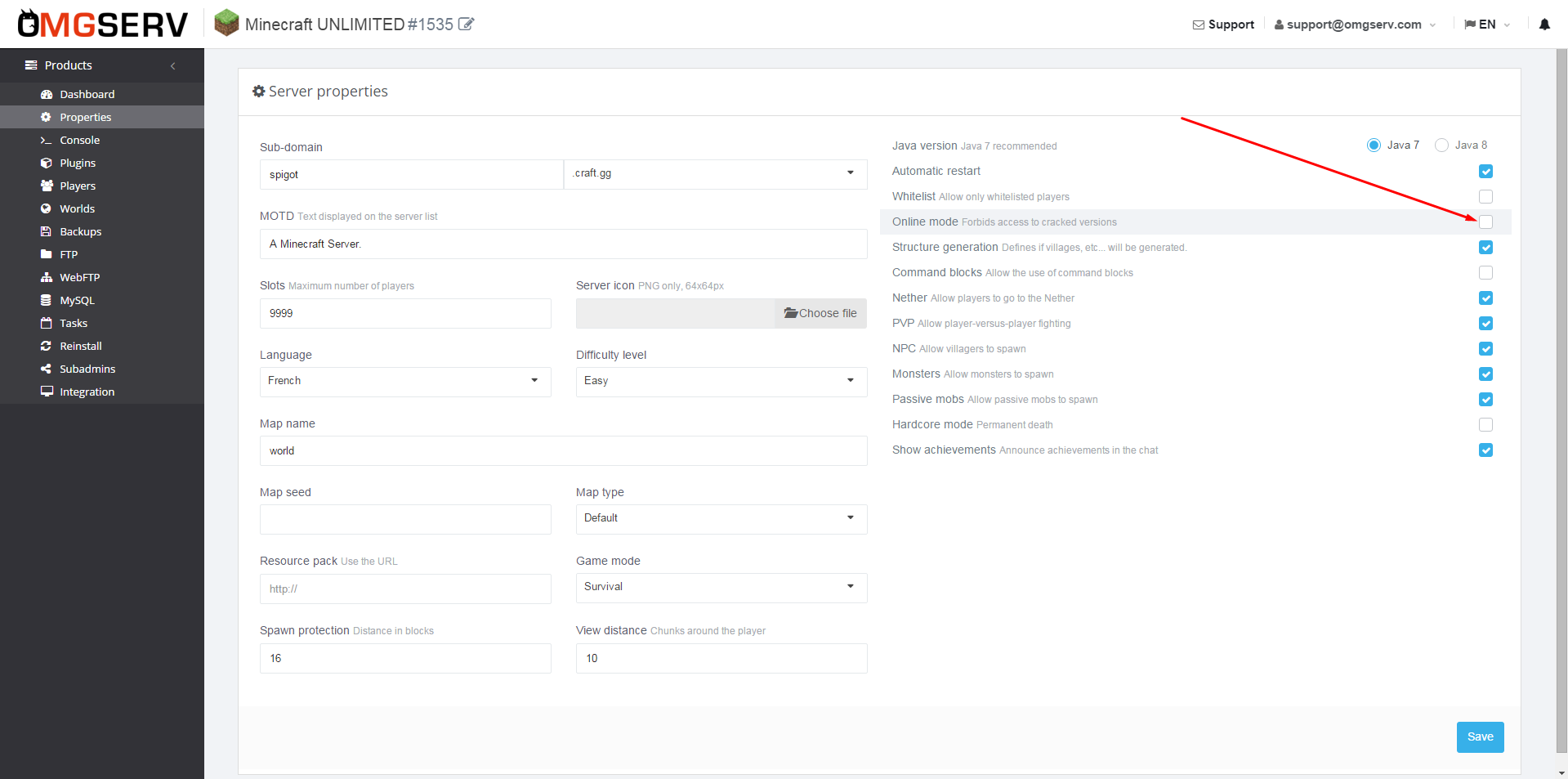The height and width of the screenshot is (779, 1568).
Task: Open the .craft.gg domain dropdown
Action: 716,174
